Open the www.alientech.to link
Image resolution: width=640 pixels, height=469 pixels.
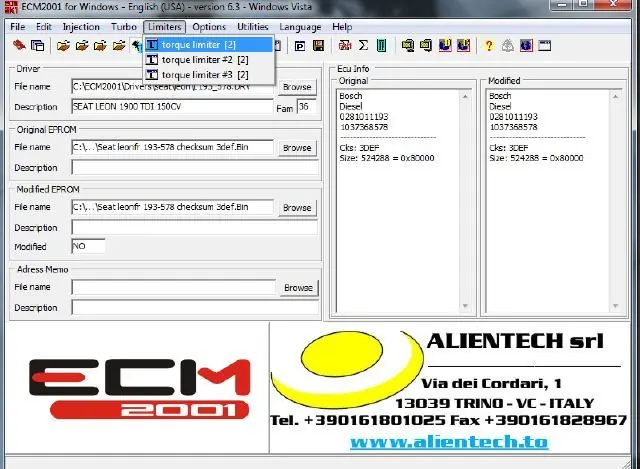point(449,442)
